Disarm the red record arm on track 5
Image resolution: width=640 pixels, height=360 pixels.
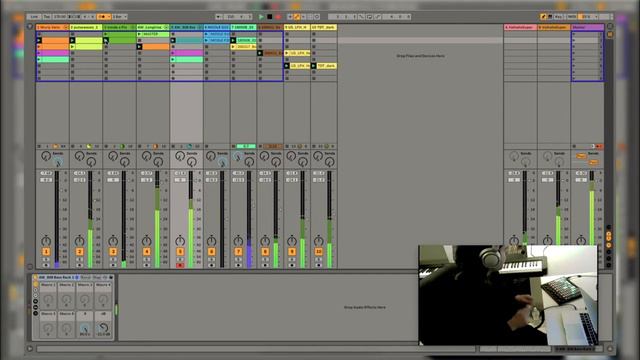180,265
